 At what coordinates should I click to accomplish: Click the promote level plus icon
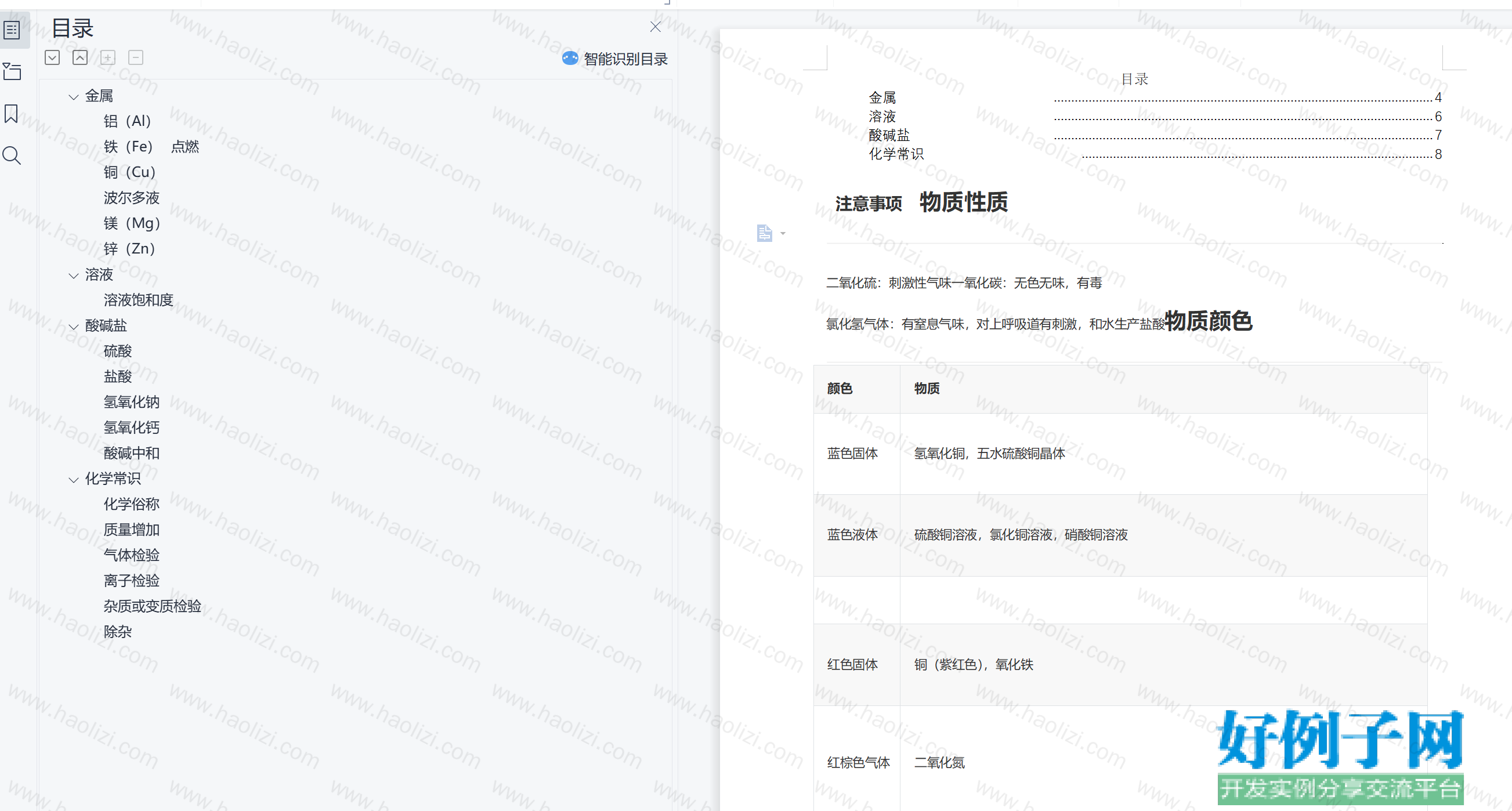108,57
